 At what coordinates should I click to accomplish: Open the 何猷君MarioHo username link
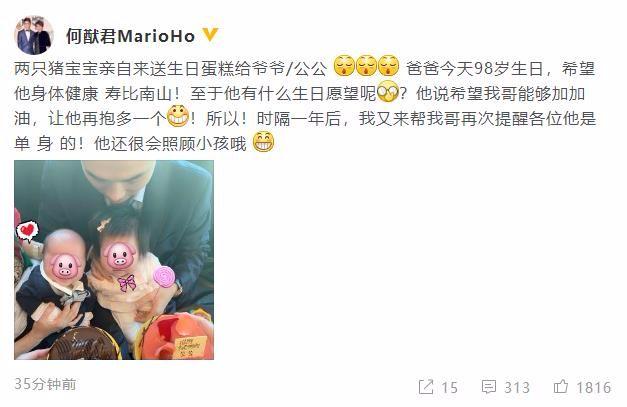click(130, 36)
